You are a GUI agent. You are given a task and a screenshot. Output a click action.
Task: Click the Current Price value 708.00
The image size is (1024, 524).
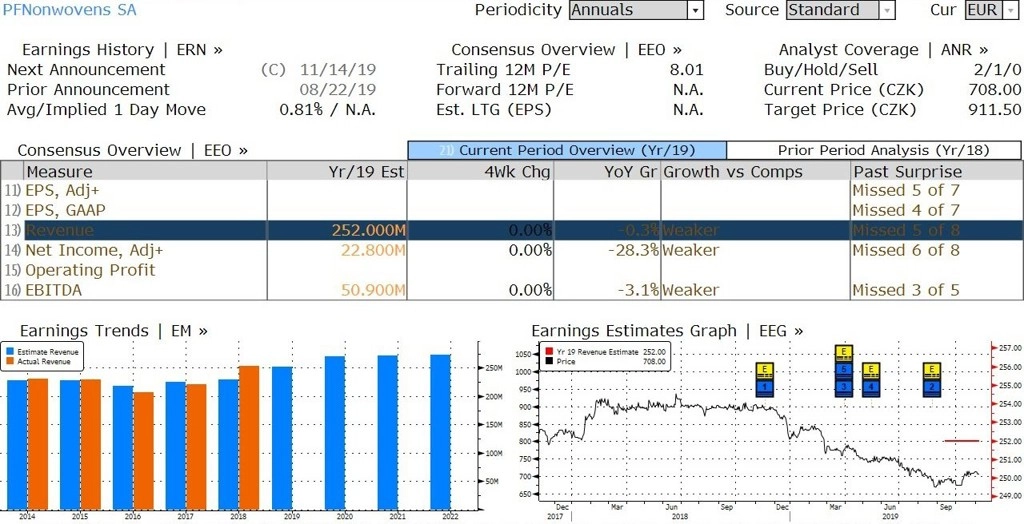click(995, 90)
